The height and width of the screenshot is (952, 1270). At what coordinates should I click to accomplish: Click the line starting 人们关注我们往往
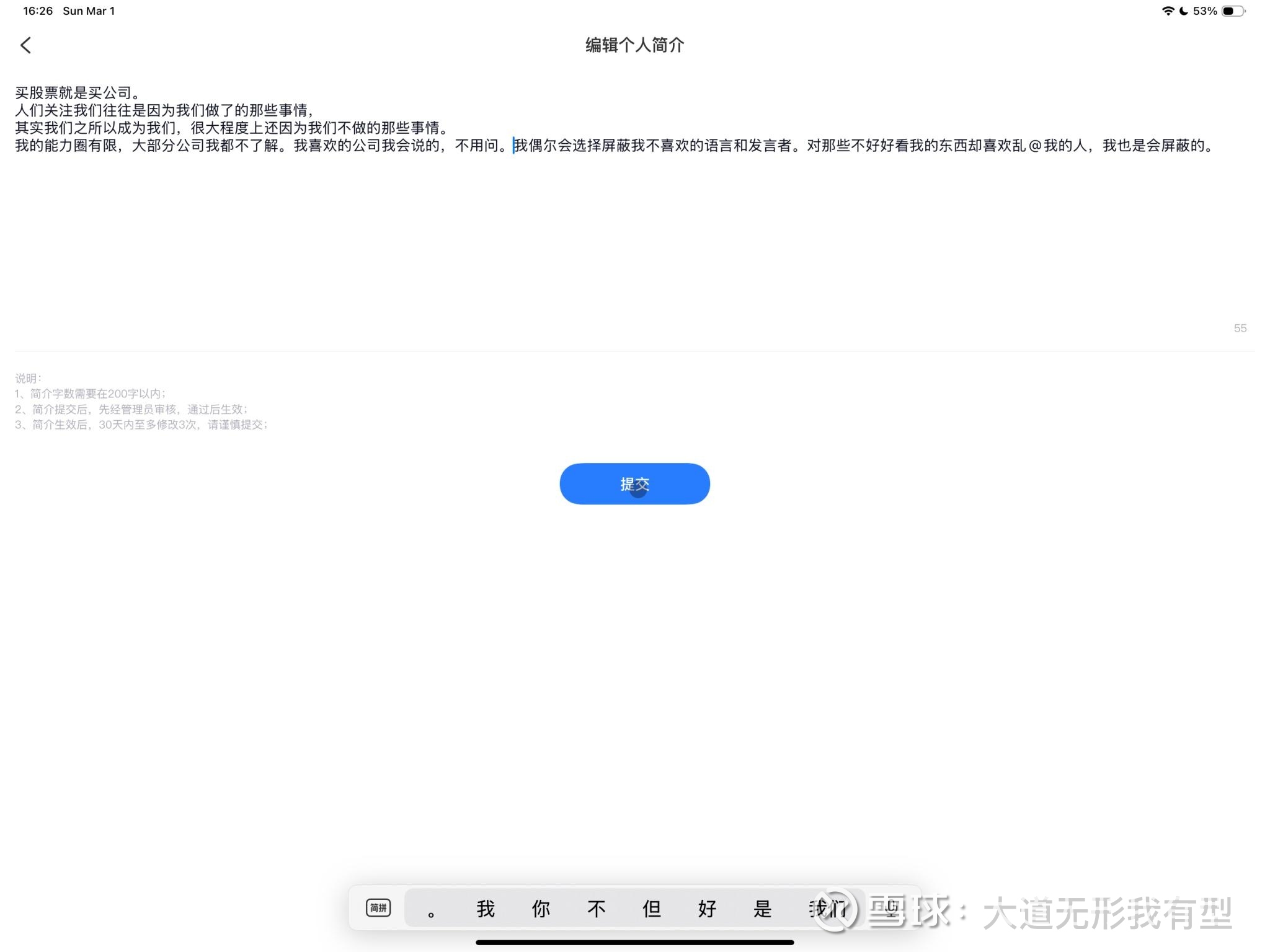pos(164,110)
